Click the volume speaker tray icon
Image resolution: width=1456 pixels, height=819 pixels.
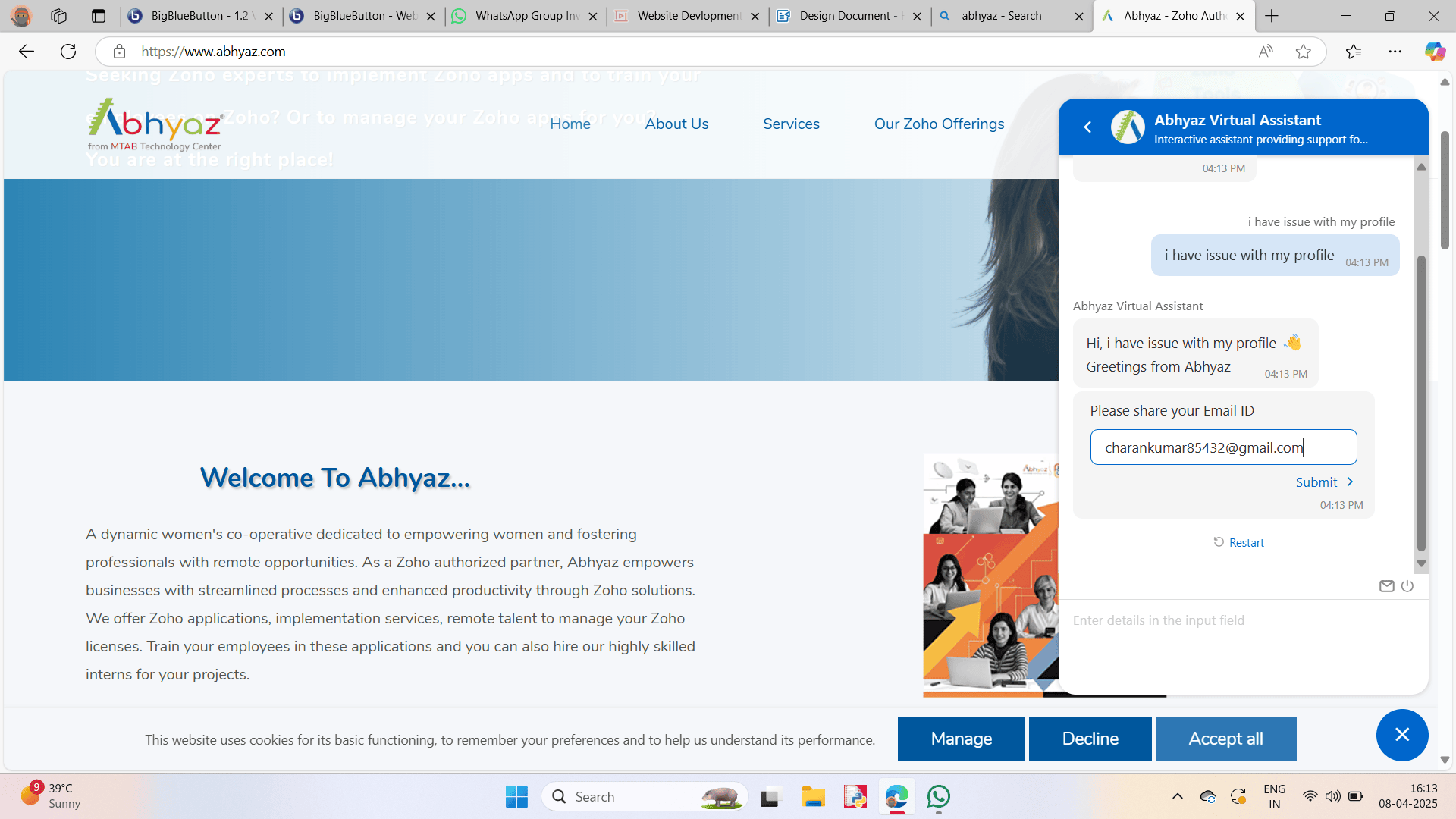click(1332, 796)
